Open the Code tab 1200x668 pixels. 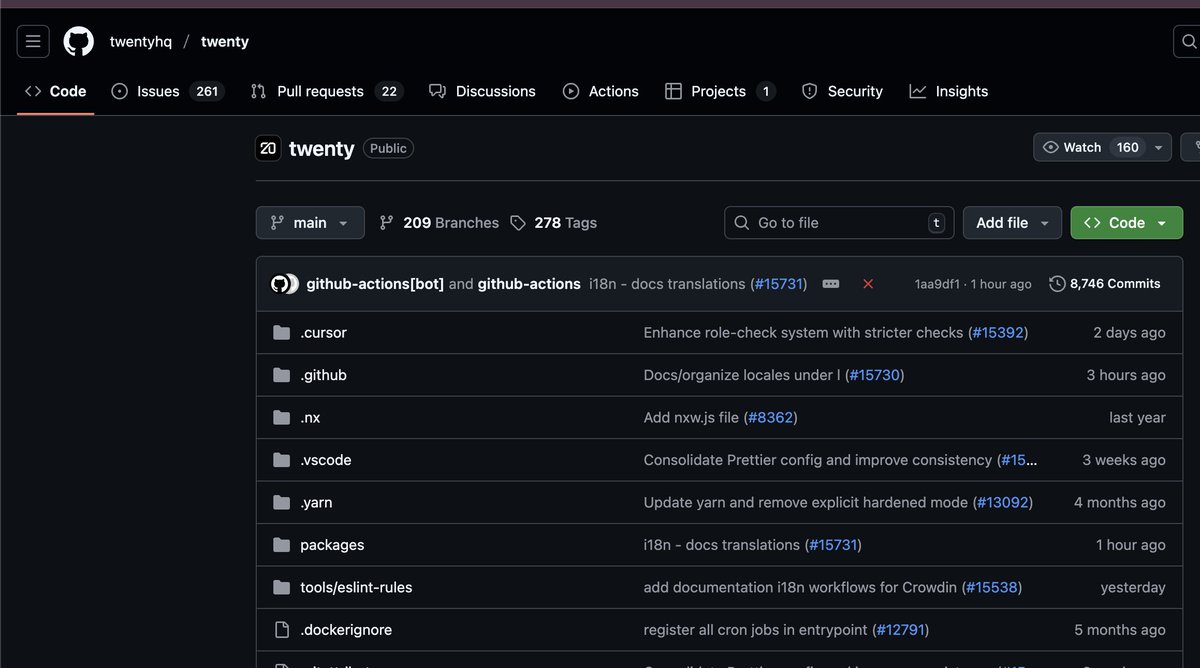[x=56, y=91]
